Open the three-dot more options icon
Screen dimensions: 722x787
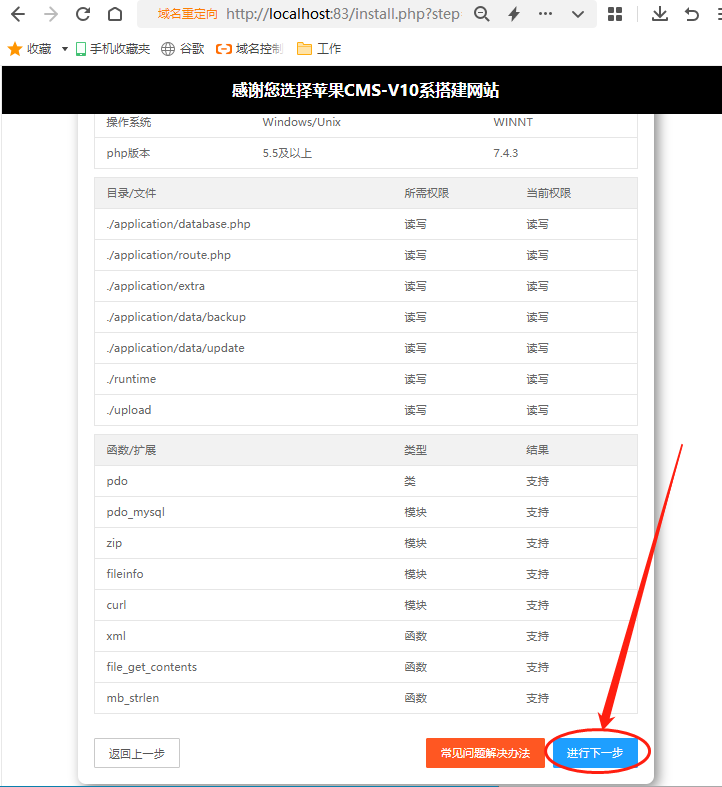545,14
